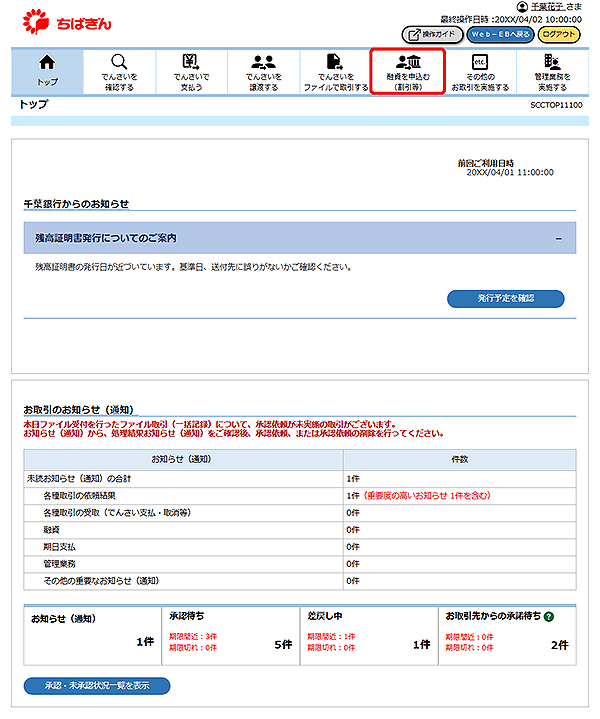Open the 差戻し中 1件 panel

pyautogui.click(x=367, y=635)
